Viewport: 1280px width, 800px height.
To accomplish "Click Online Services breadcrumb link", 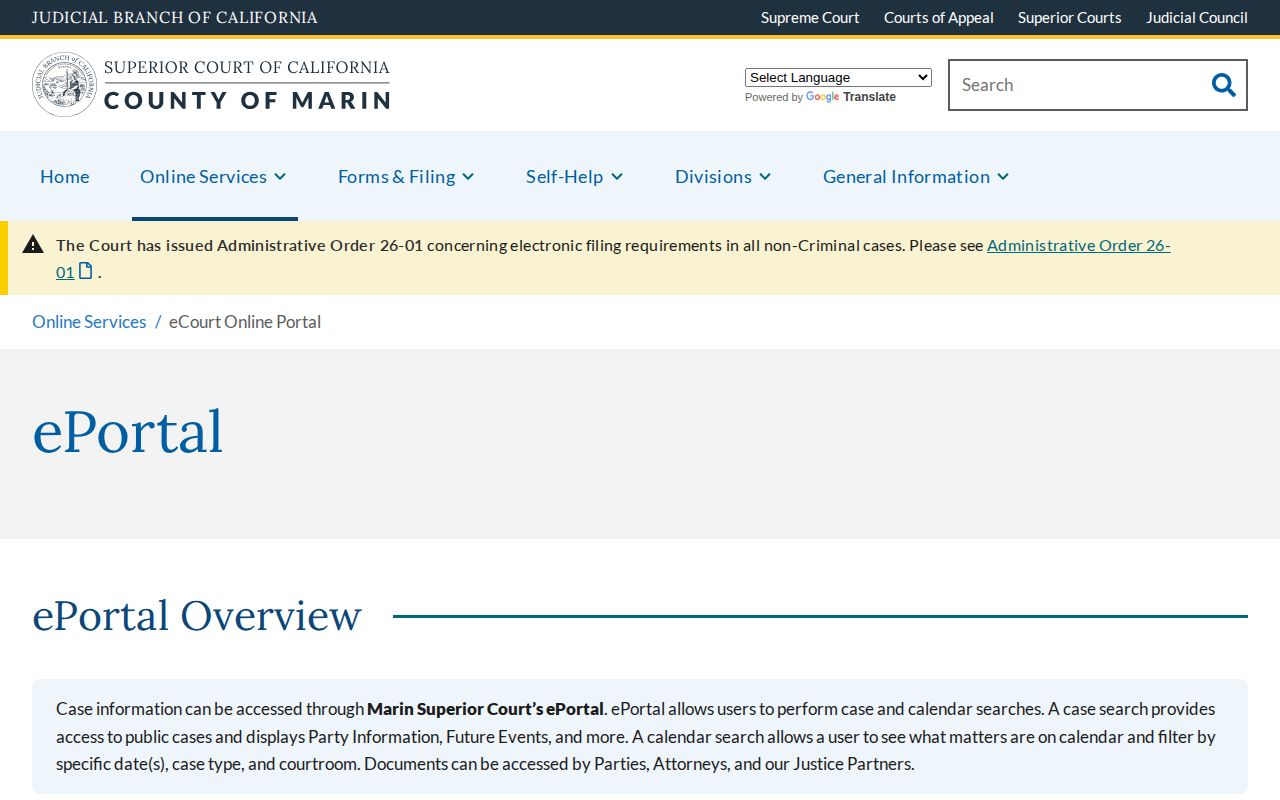I will click(89, 321).
